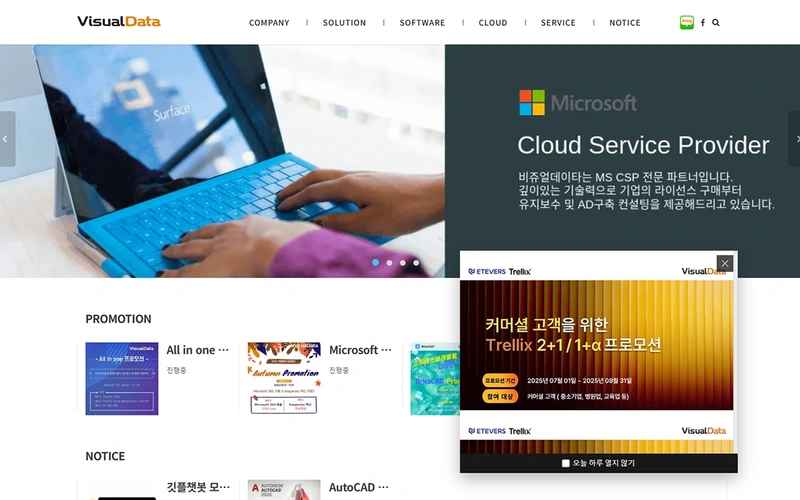Close the Trellix promotion popup
The height and width of the screenshot is (500, 800).
coord(725,263)
